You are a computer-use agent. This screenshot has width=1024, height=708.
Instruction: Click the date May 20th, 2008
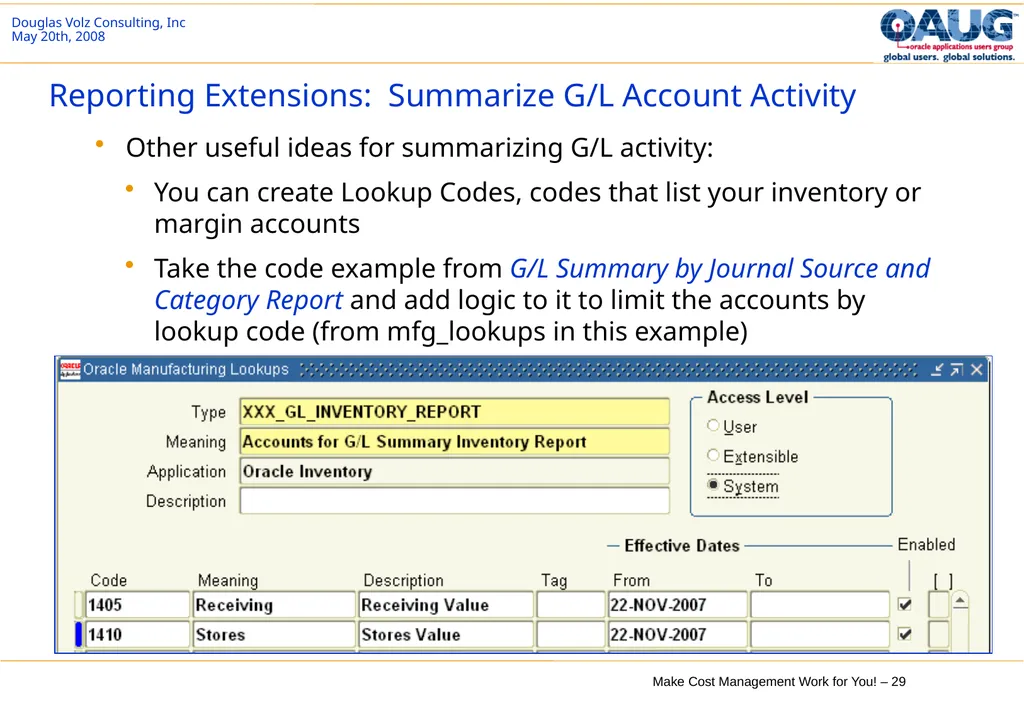tap(58, 37)
